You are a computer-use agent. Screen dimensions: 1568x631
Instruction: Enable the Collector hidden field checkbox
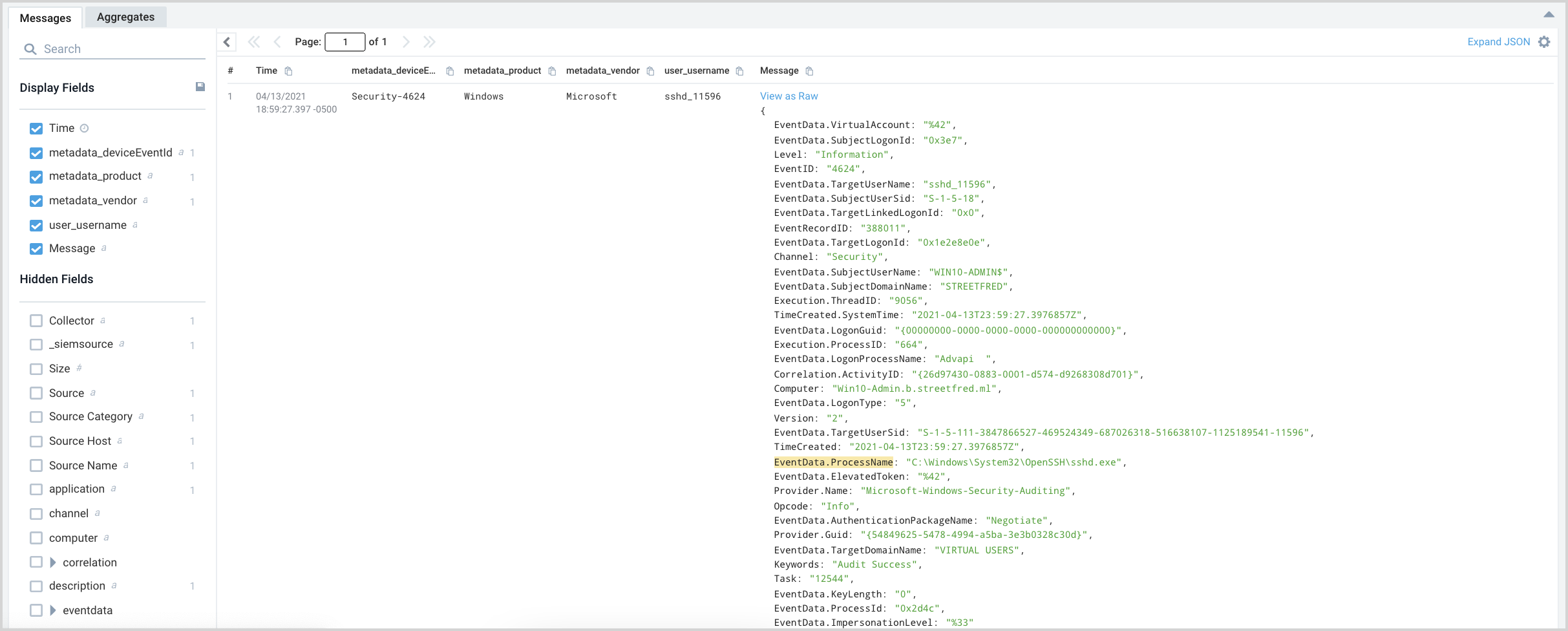coord(36,321)
